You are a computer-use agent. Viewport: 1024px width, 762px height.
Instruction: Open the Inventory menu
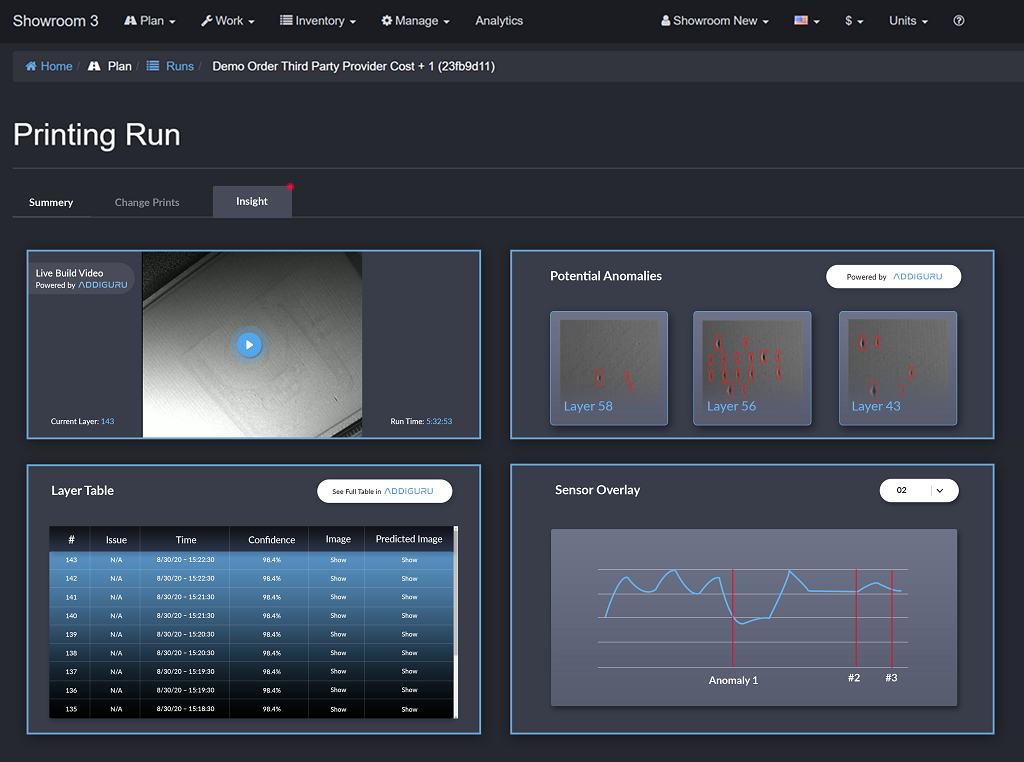pos(317,21)
